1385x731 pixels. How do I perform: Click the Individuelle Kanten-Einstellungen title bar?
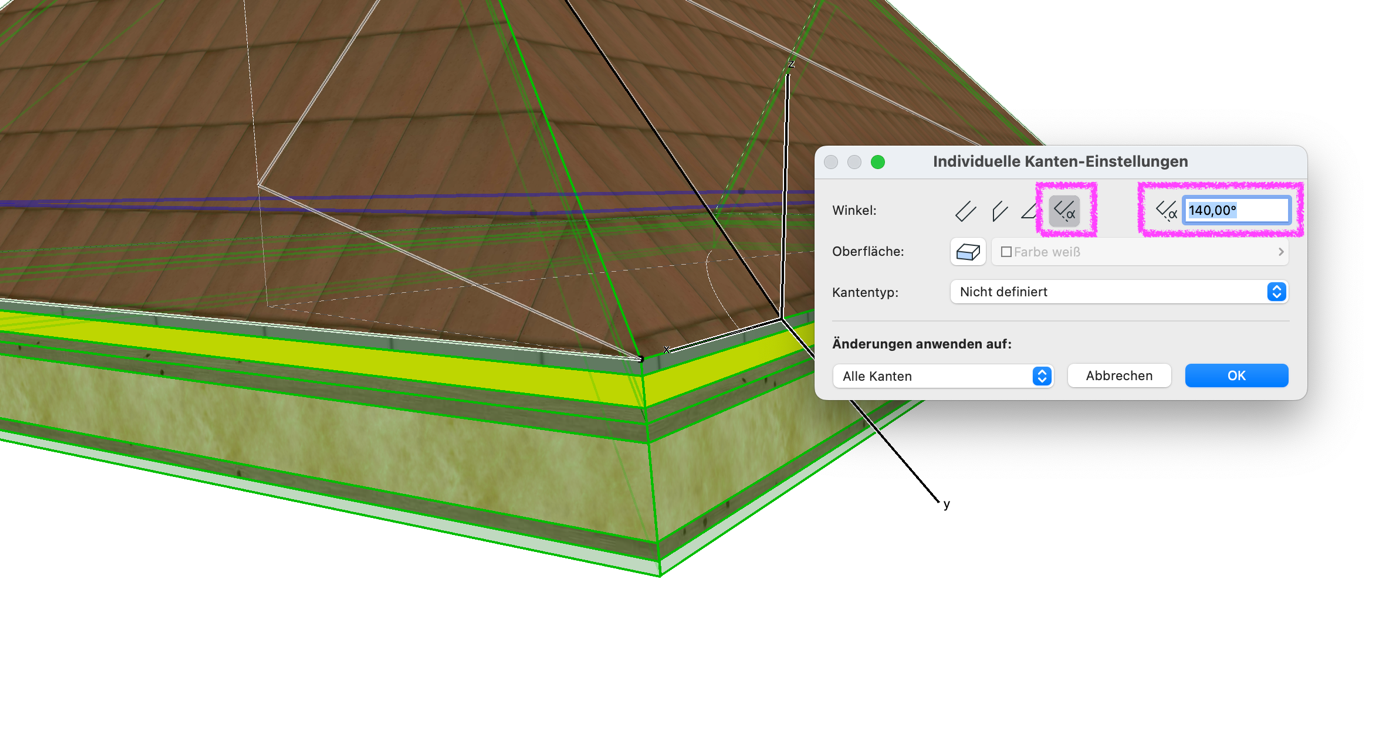pos(1060,162)
